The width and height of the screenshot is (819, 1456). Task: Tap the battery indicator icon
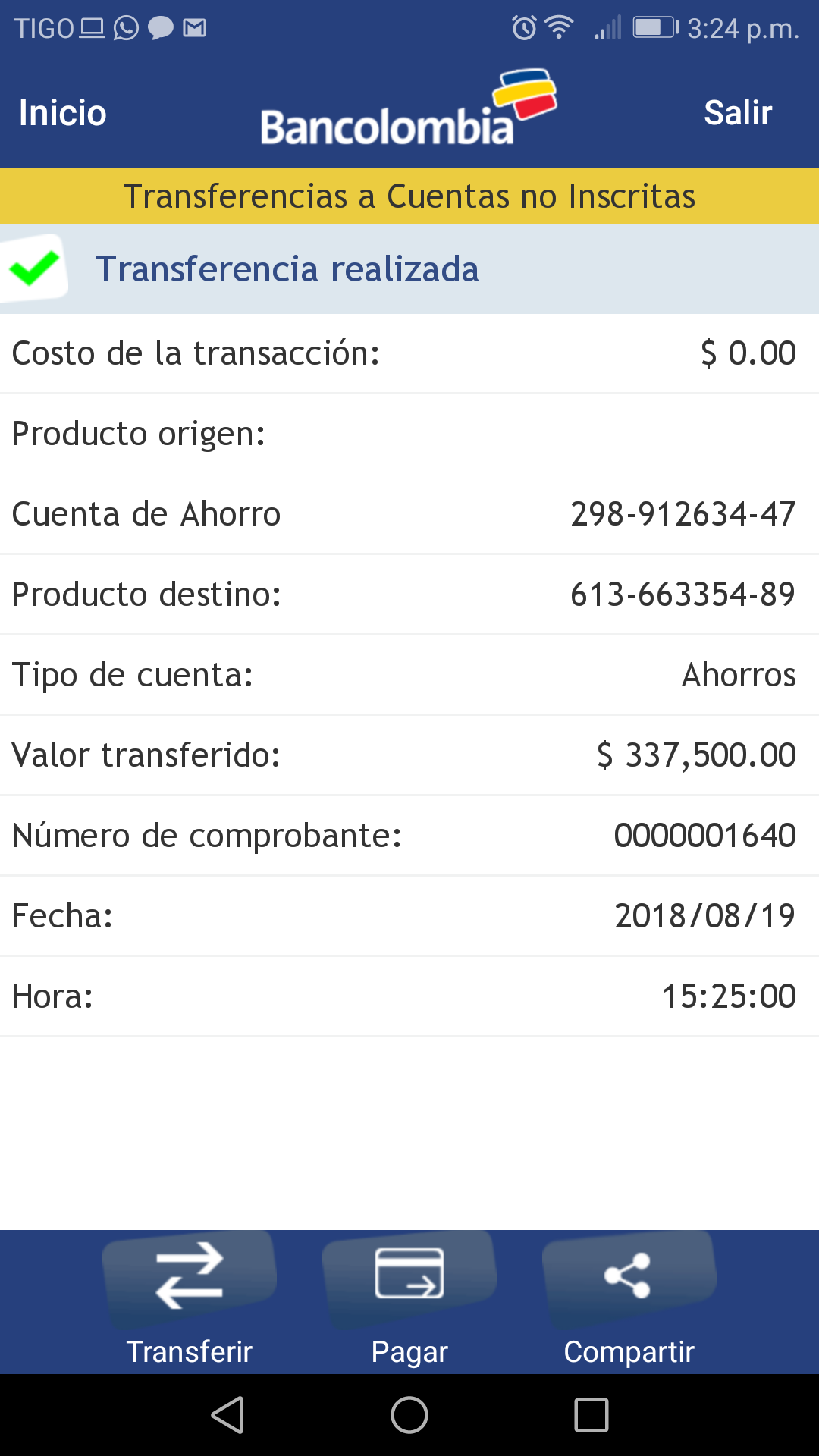pyautogui.click(x=655, y=28)
